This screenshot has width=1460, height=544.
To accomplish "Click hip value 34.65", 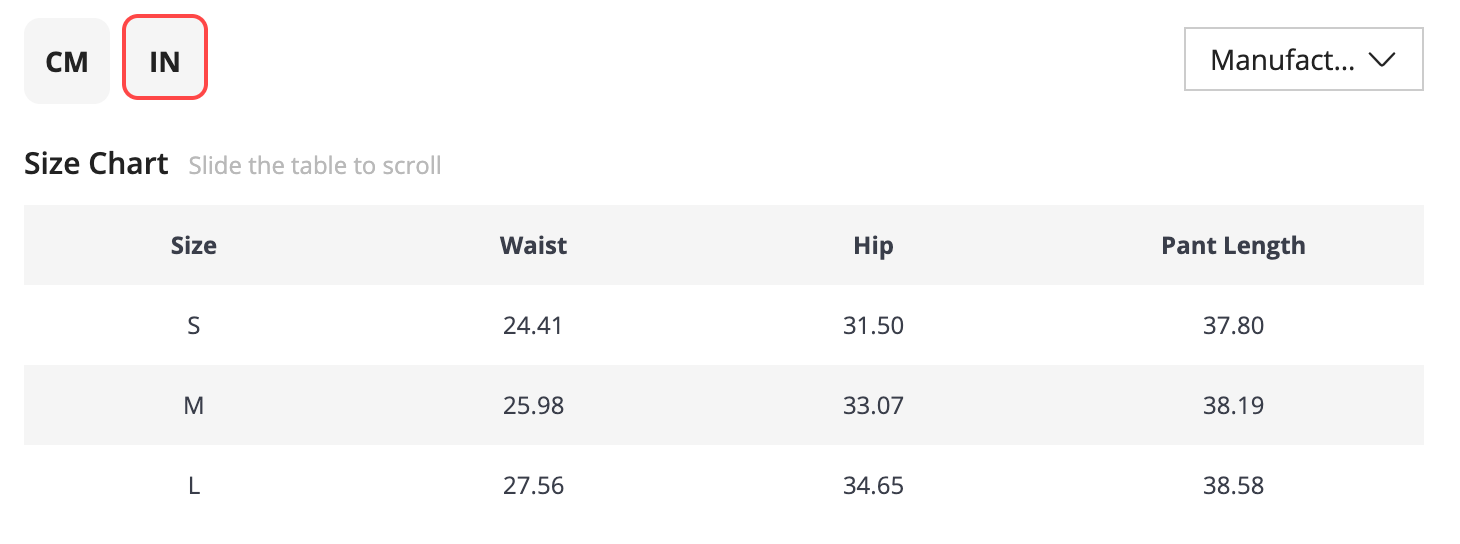I will tap(874, 485).
